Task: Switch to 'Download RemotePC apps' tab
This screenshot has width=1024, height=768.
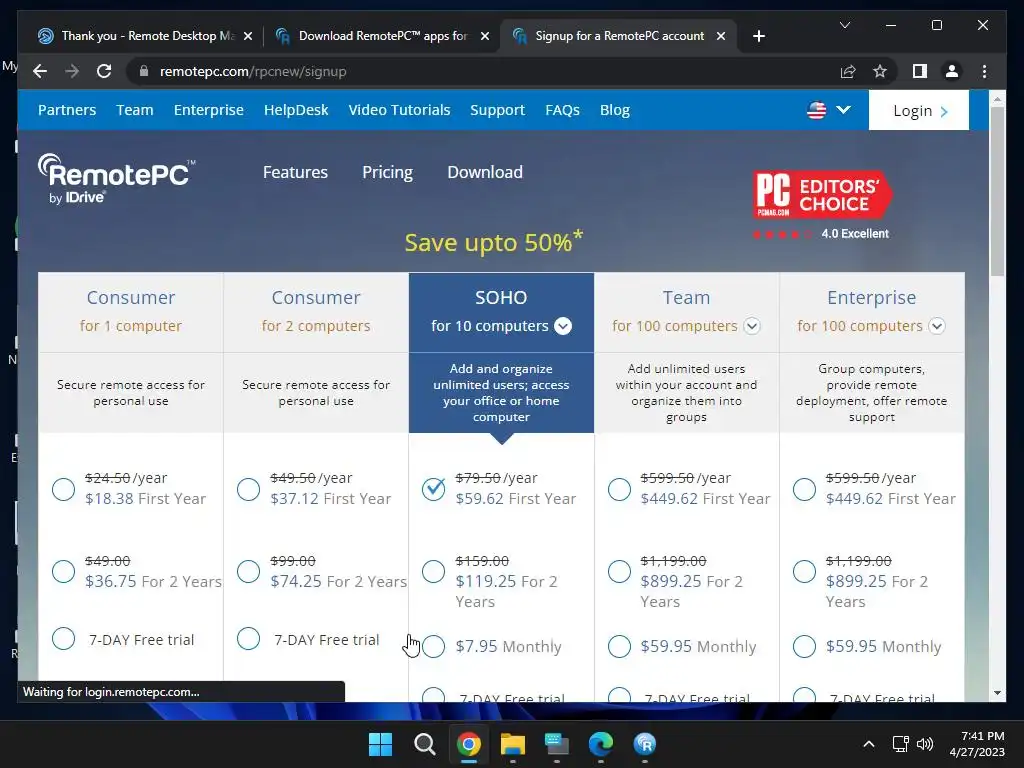Action: tap(383, 36)
